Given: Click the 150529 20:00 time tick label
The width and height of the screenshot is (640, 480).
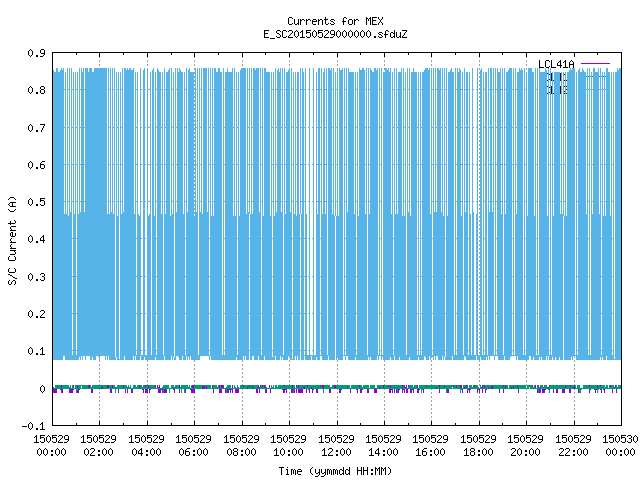Looking at the screenshot, I should 525,446.
